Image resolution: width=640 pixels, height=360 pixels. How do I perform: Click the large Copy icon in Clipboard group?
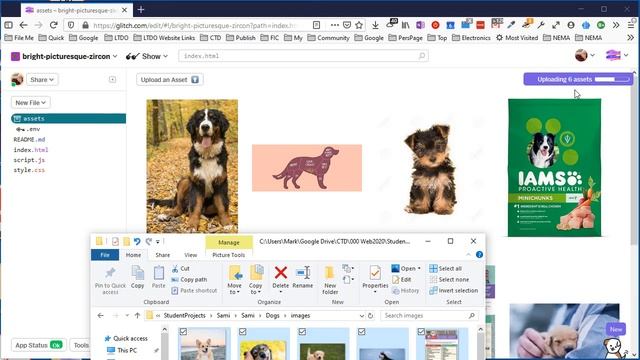pyautogui.click(x=138, y=277)
